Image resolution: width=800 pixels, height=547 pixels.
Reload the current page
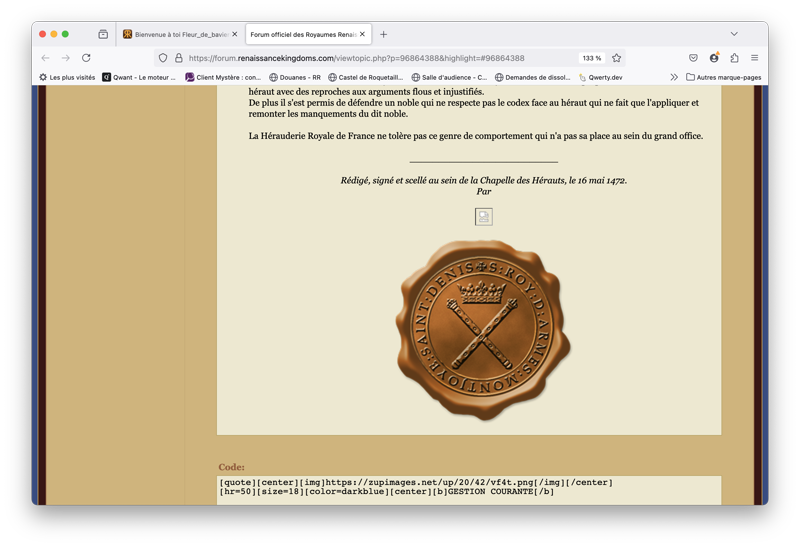[86, 58]
